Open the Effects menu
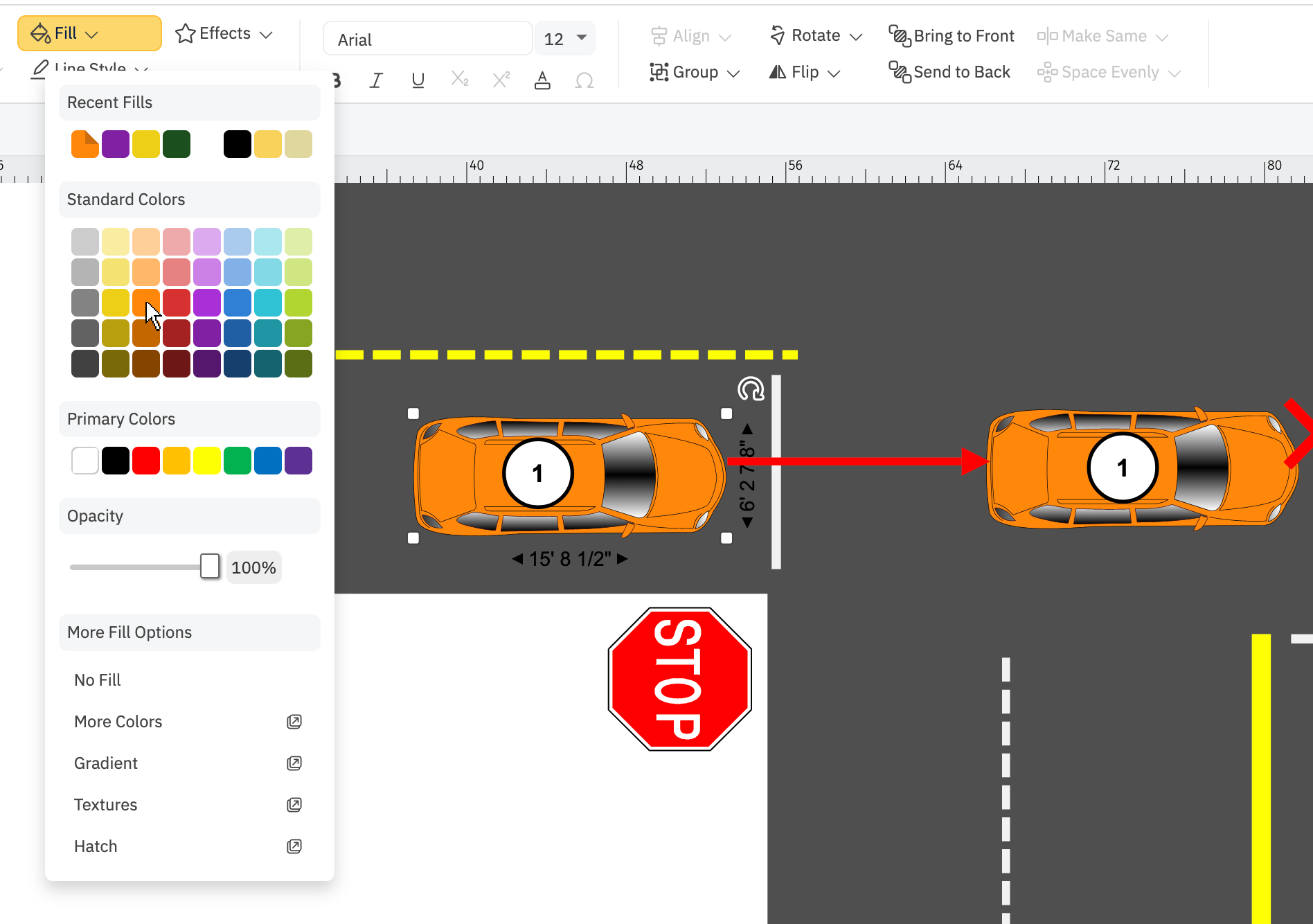Image resolution: width=1313 pixels, height=924 pixels. (223, 33)
